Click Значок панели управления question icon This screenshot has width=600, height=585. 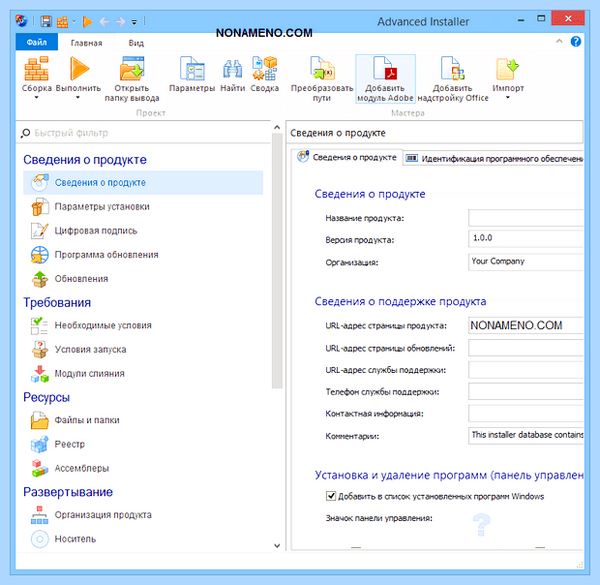click(481, 525)
